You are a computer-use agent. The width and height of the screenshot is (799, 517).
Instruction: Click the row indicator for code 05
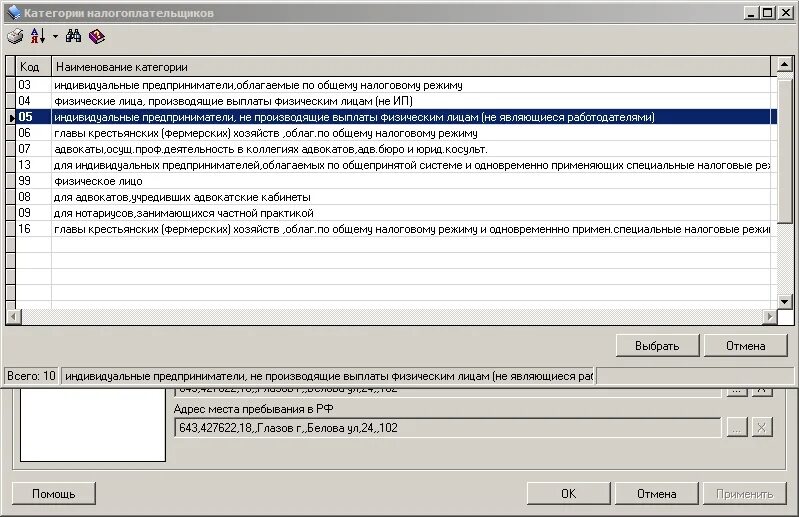[x=11, y=117]
